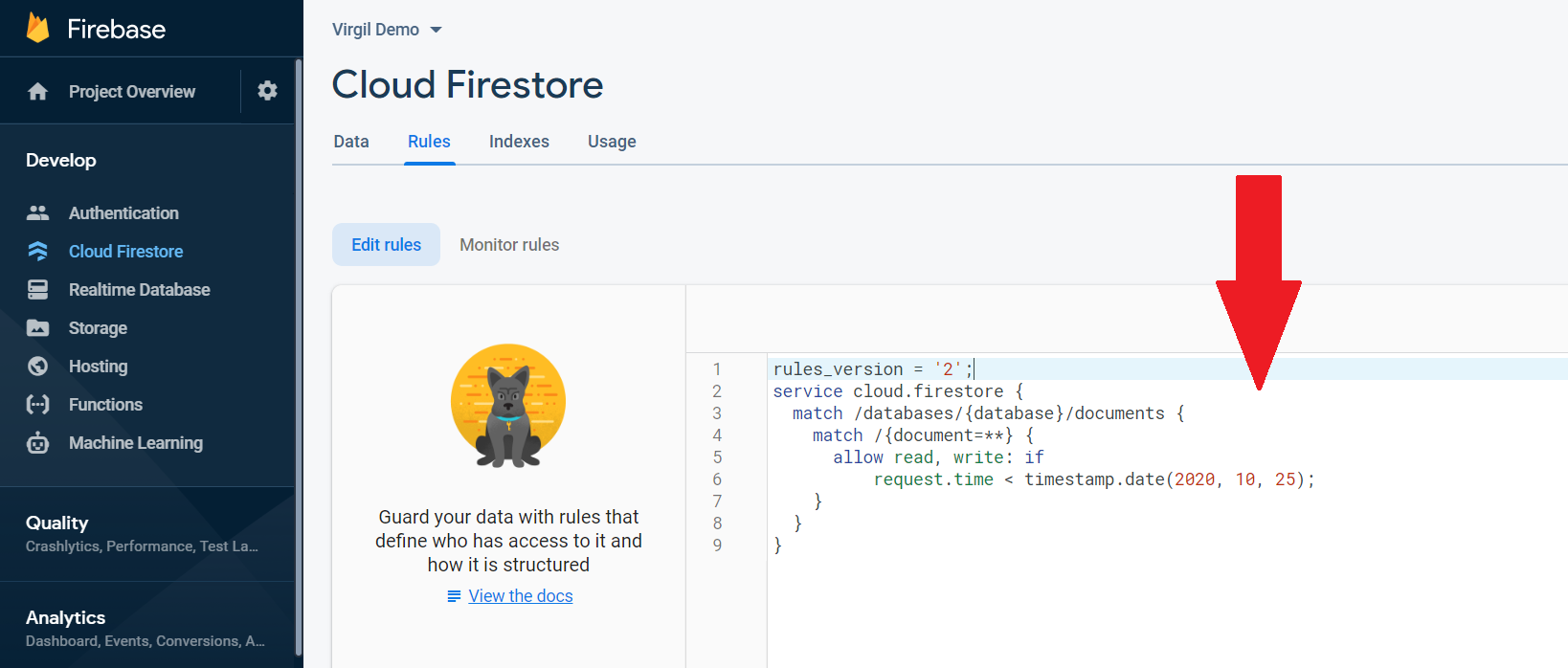
Task: Click the 'match /databases/{database}/documents' line
Action: [988, 412]
